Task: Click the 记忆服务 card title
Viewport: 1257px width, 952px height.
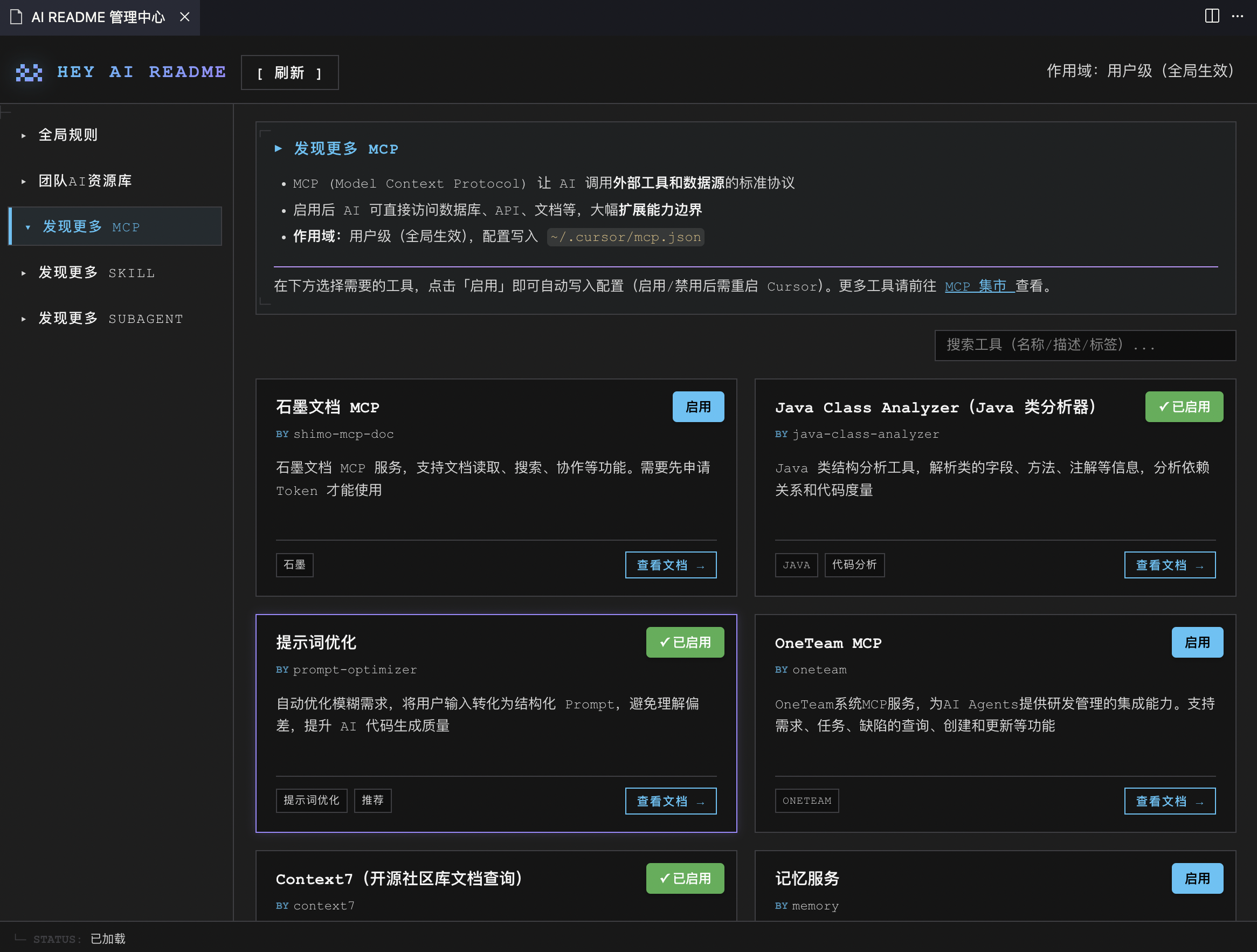Action: pyautogui.click(x=807, y=879)
